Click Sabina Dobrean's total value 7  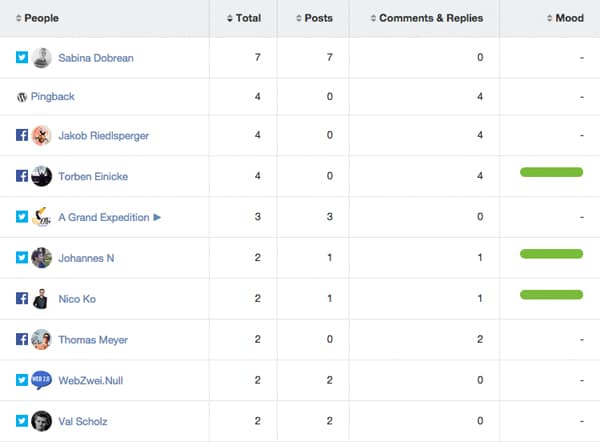[258, 57]
